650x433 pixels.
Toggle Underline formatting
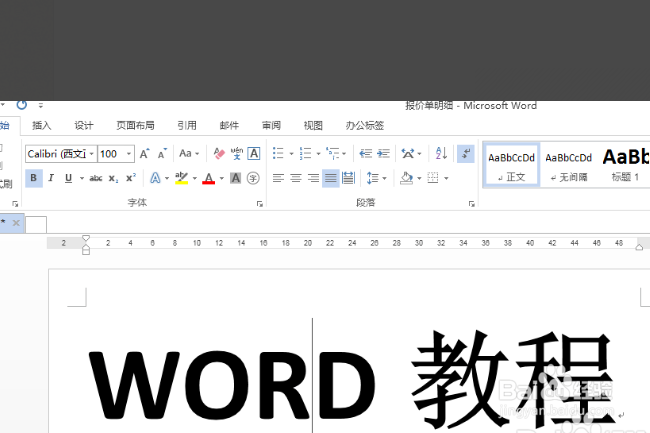click(68, 178)
